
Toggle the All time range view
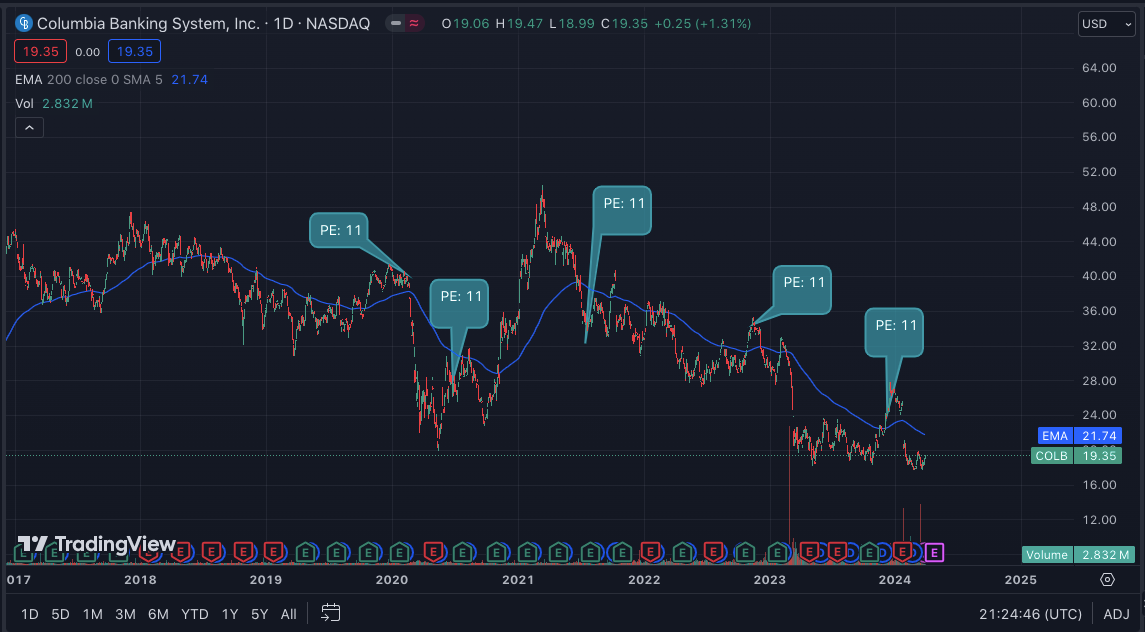(288, 614)
